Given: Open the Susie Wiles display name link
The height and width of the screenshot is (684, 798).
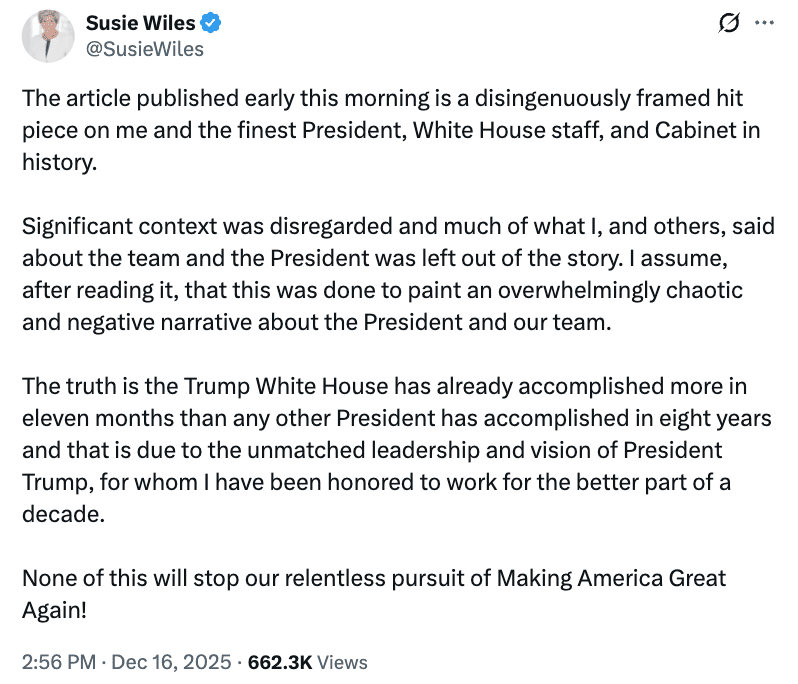Looking at the screenshot, I should point(141,22).
